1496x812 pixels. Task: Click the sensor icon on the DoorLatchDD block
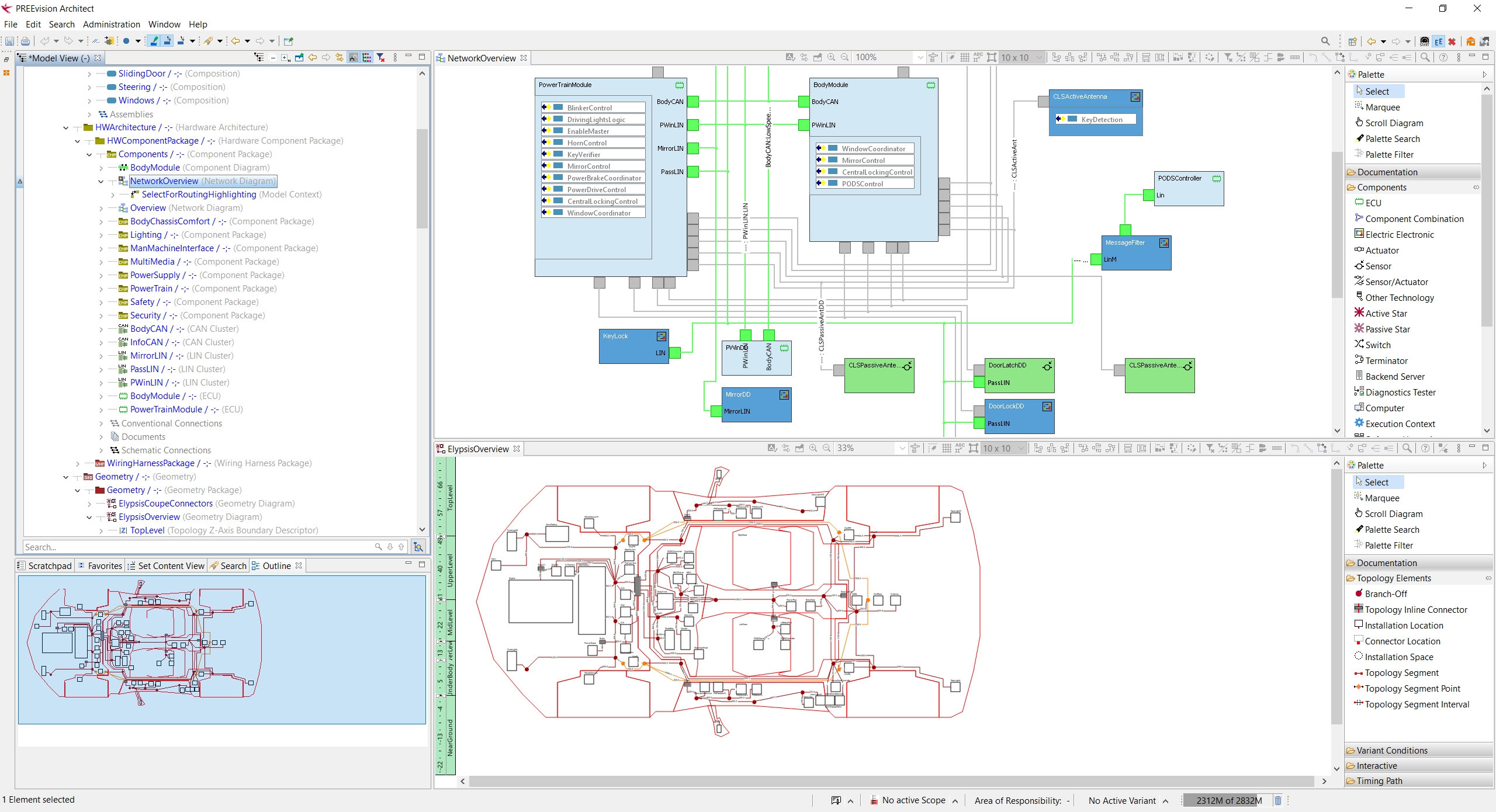(x=1047, y=366)
